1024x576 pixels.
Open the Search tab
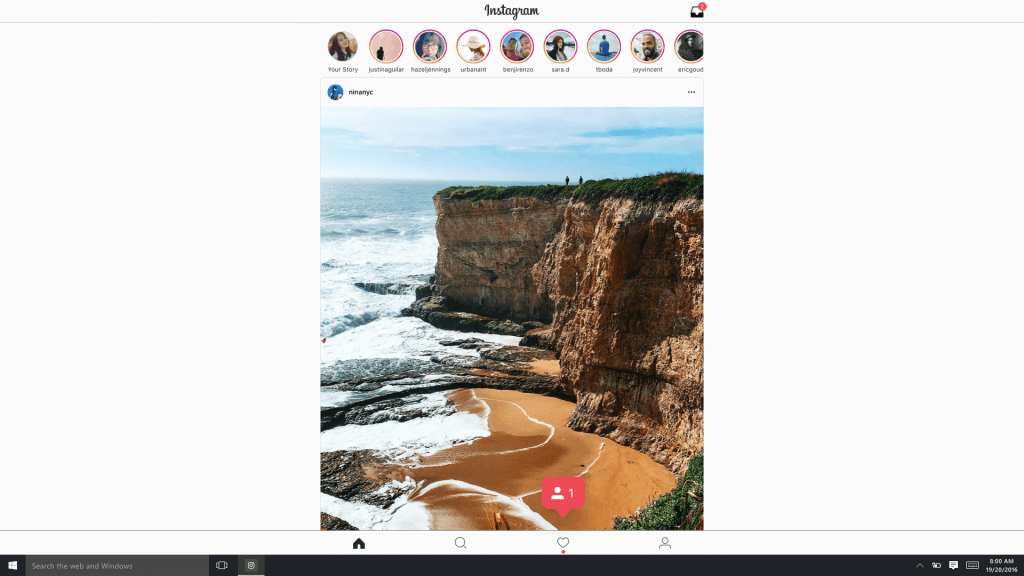460,543
